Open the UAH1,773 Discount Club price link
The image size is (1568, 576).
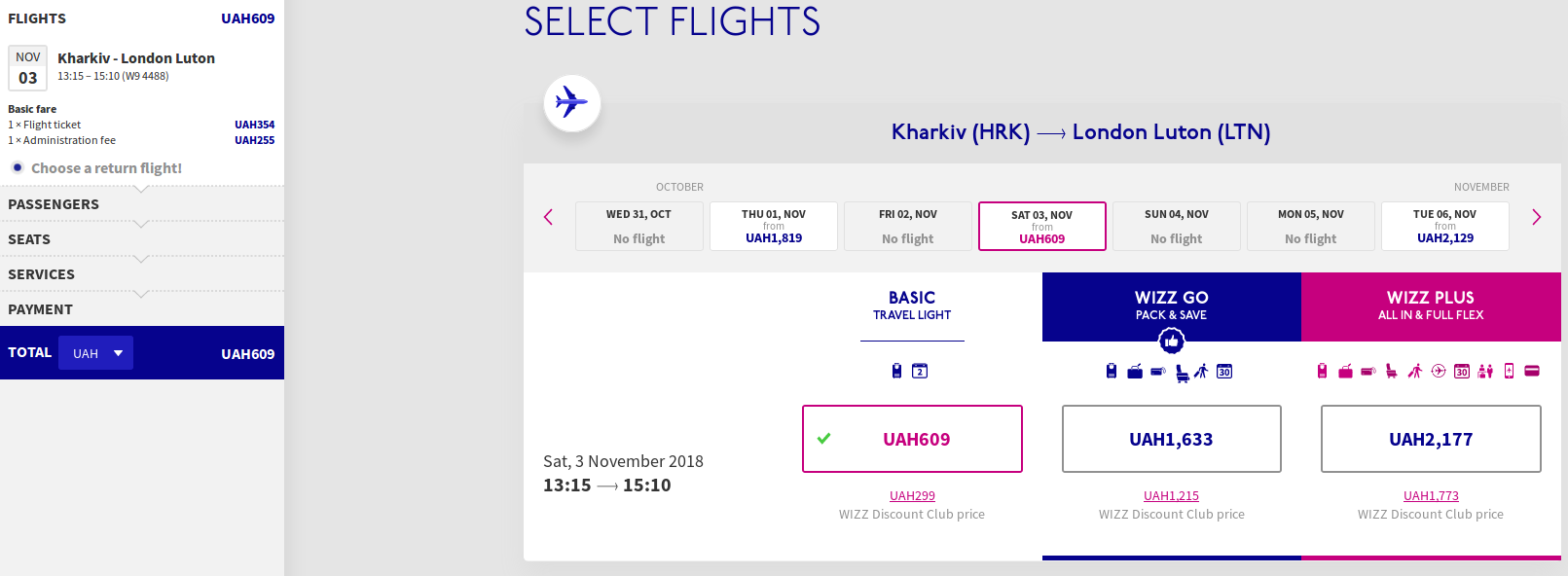(1431, 496)
